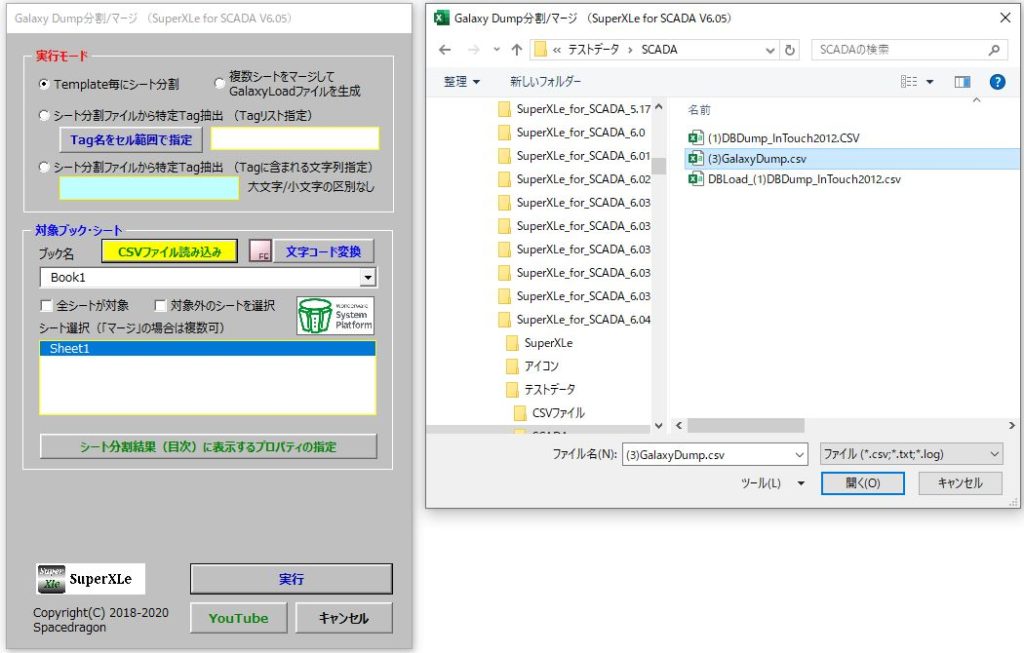Refresh the SCADA folder listing
Viewport: 1024px width, 653px height.
pos(790,50)
